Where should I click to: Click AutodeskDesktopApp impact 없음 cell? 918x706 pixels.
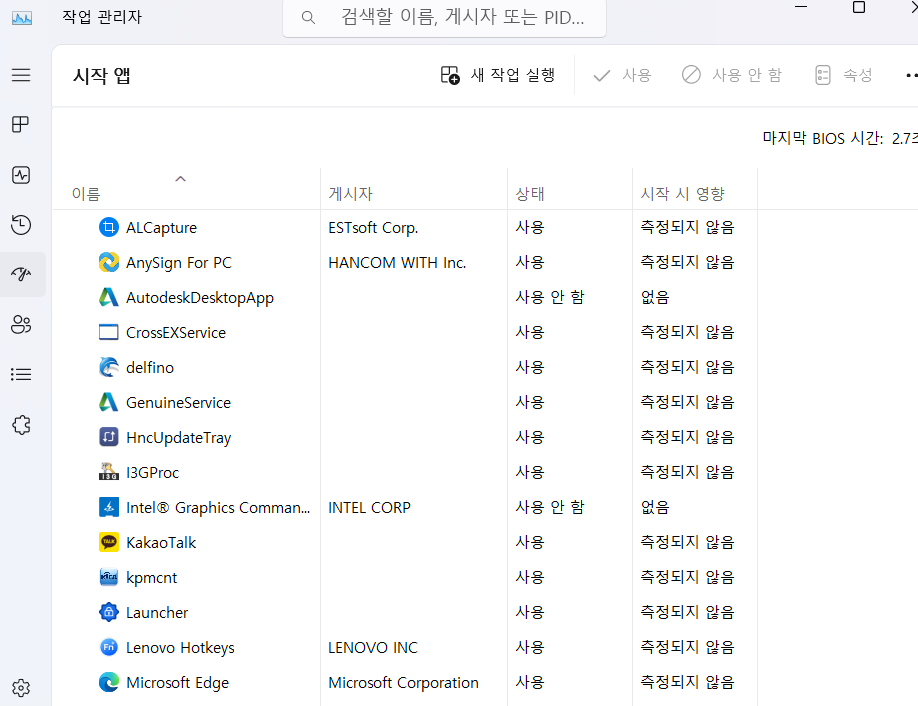click(655, 297)
